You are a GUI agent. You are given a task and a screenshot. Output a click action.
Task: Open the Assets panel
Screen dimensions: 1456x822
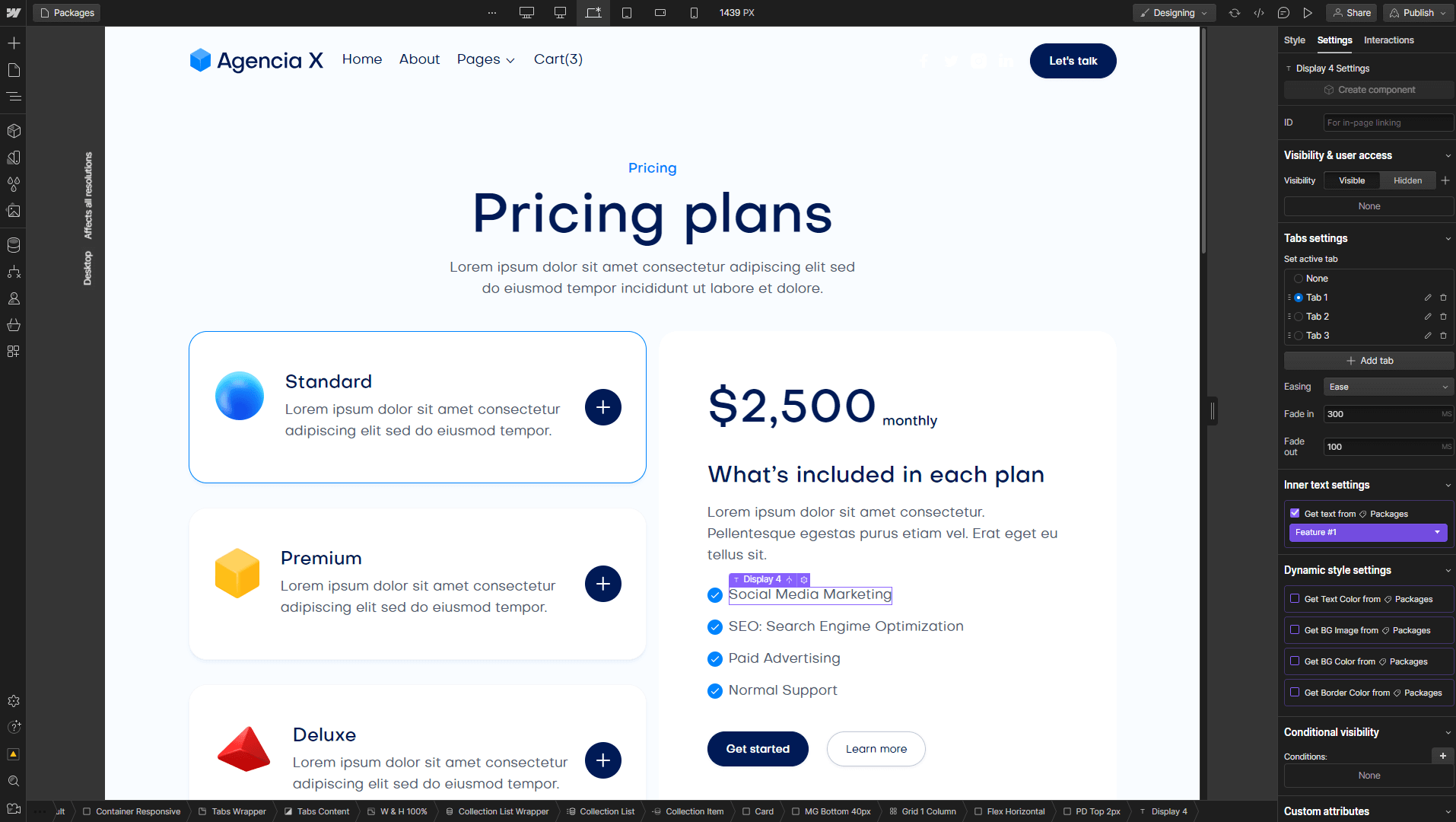click(x=14, y=212)
